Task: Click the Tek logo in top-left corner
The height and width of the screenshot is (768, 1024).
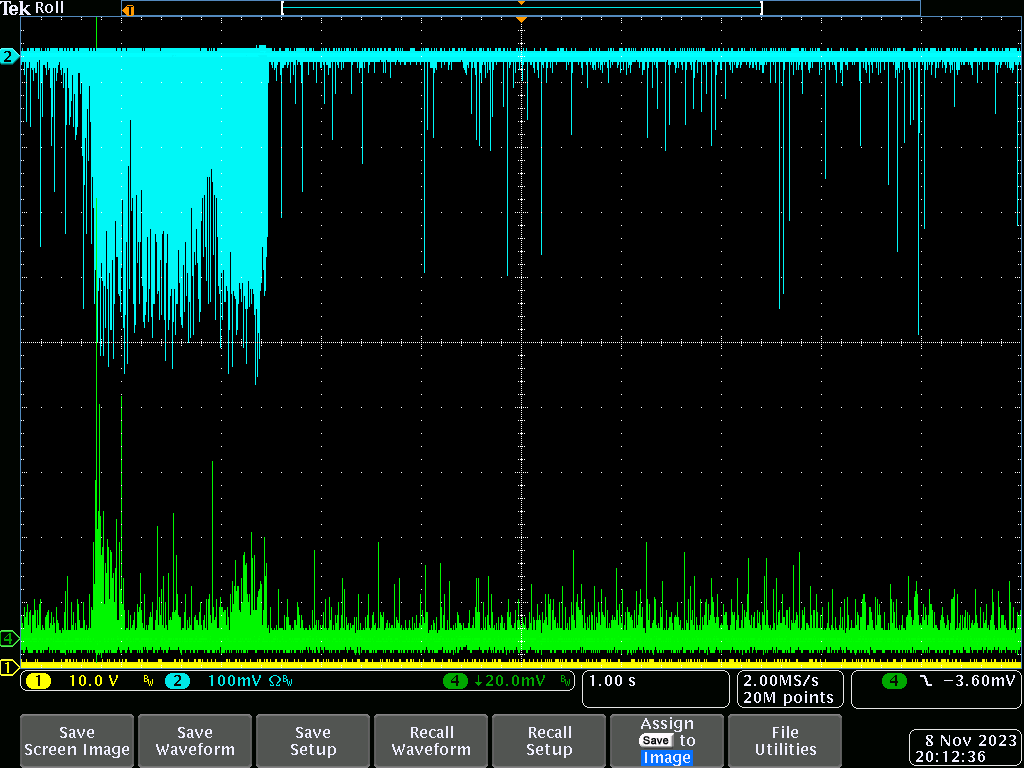Action: pyautogui.click(x=16, y=8)
